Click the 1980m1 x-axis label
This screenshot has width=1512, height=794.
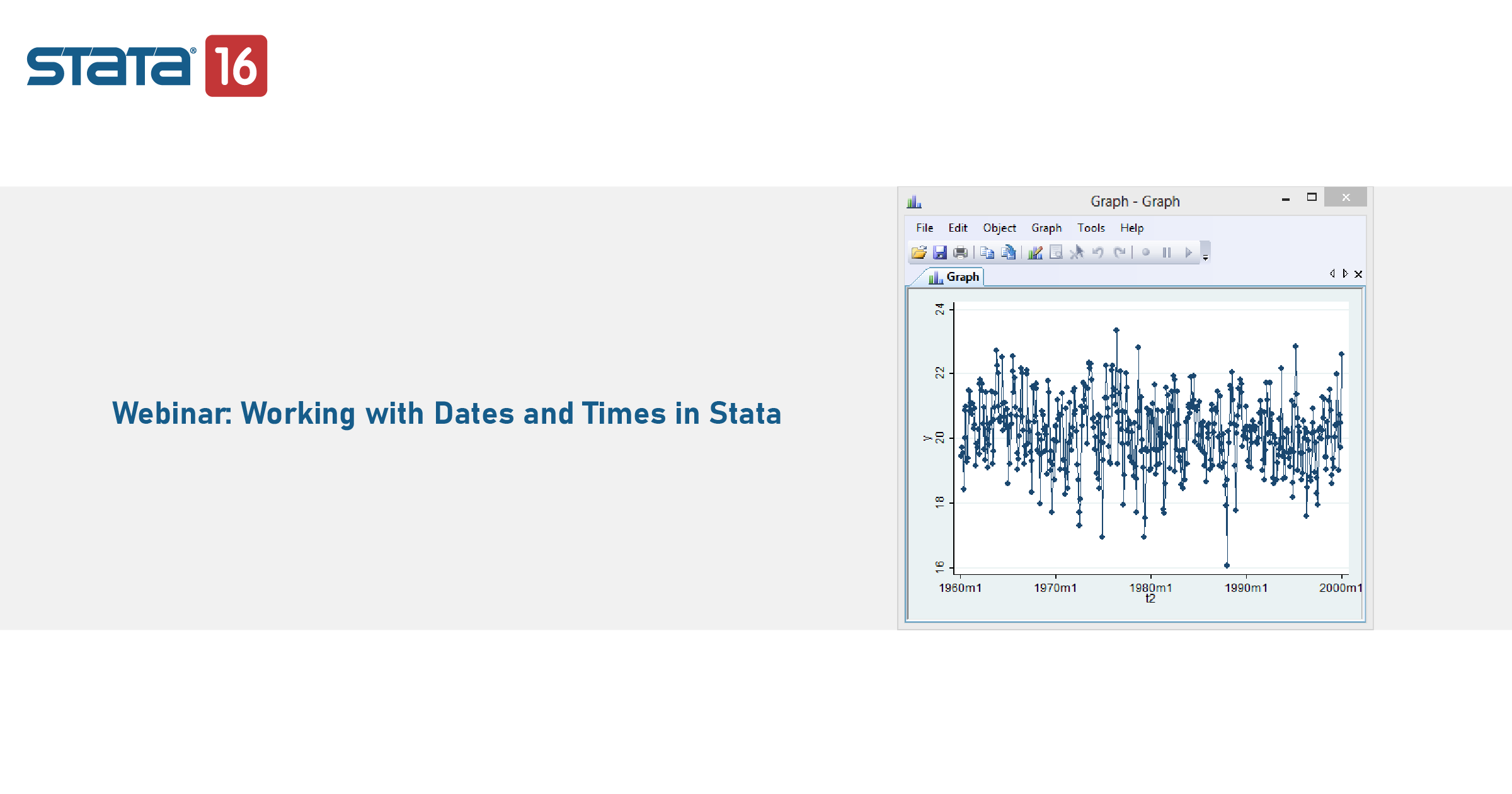1150,587
